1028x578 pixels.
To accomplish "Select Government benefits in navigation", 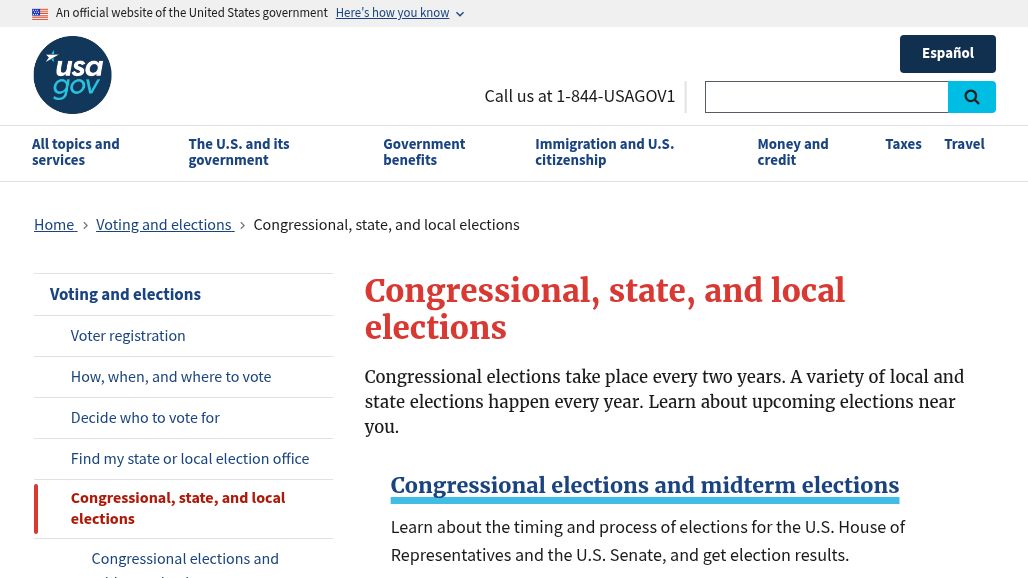I will (424, 152).
